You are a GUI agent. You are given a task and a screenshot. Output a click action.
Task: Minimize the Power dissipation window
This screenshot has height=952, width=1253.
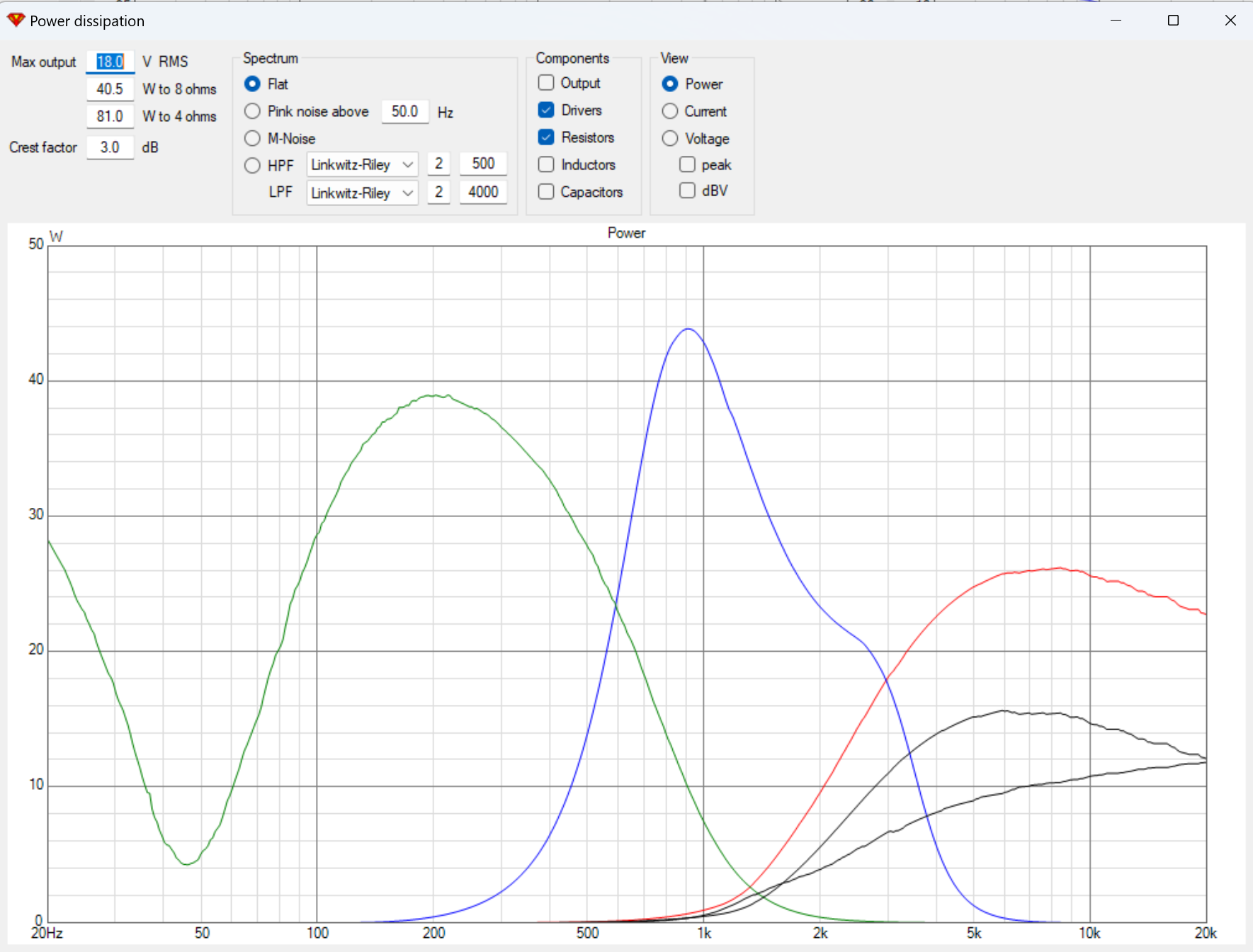point(1116,21)
